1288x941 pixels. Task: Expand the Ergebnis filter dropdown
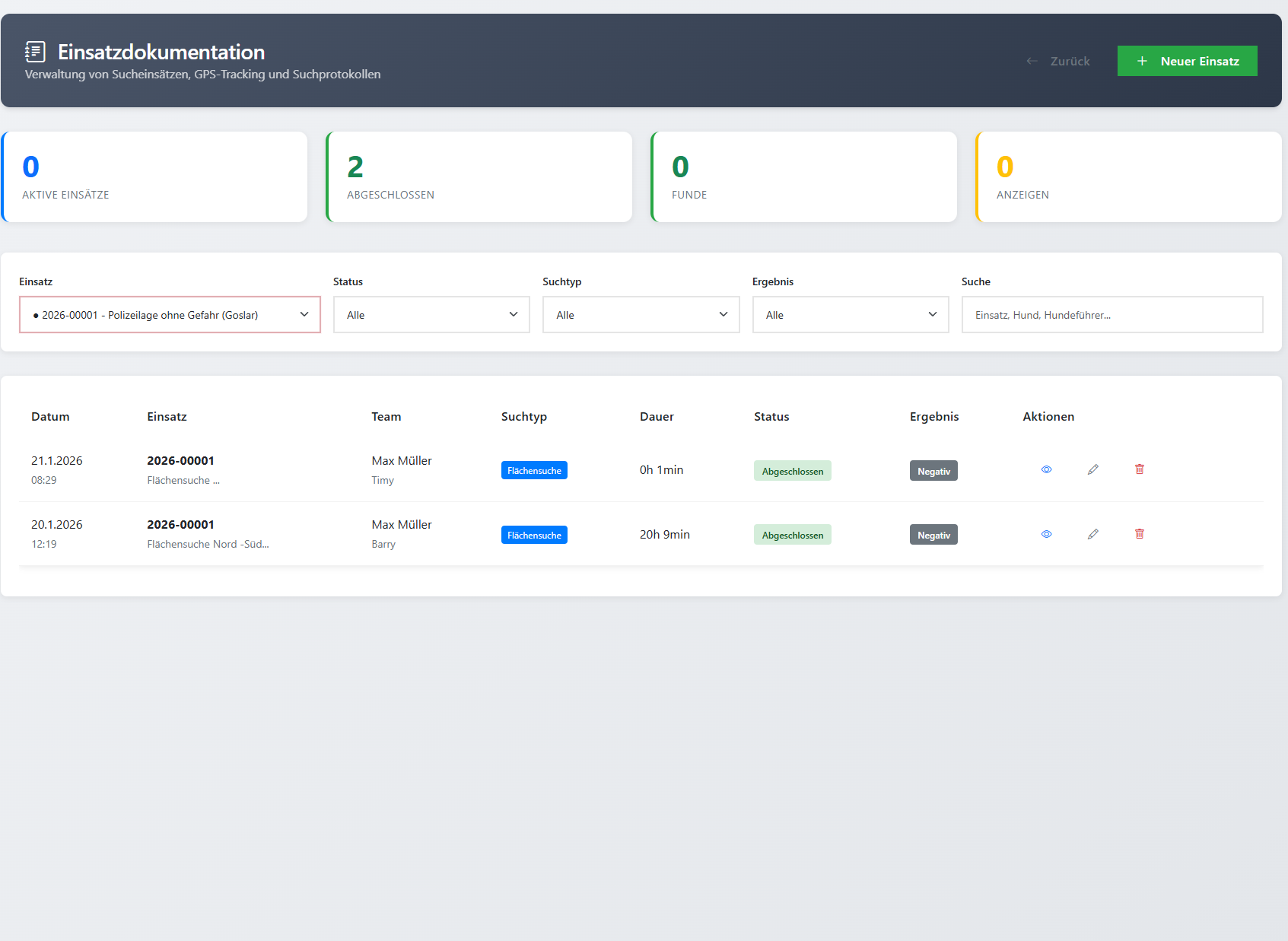point(850,315)
